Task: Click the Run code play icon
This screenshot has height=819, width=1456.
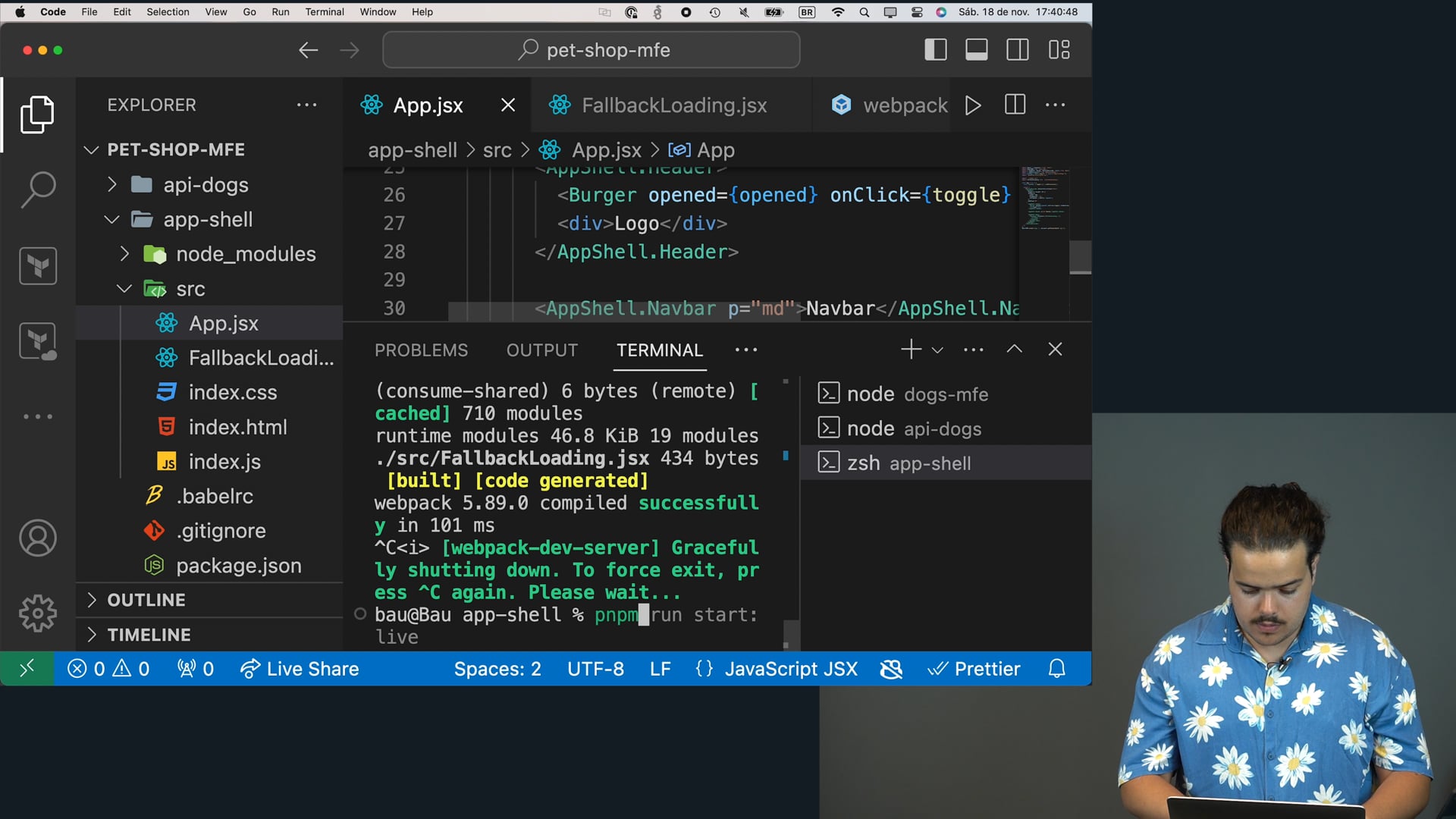Action: (973, 105)
